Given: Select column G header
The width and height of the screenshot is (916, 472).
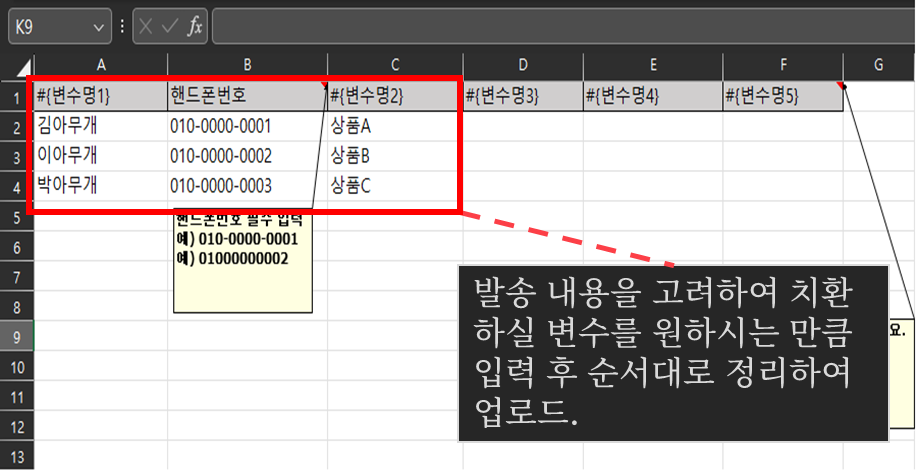Looking at the screenshot, I should pos(879,65).
